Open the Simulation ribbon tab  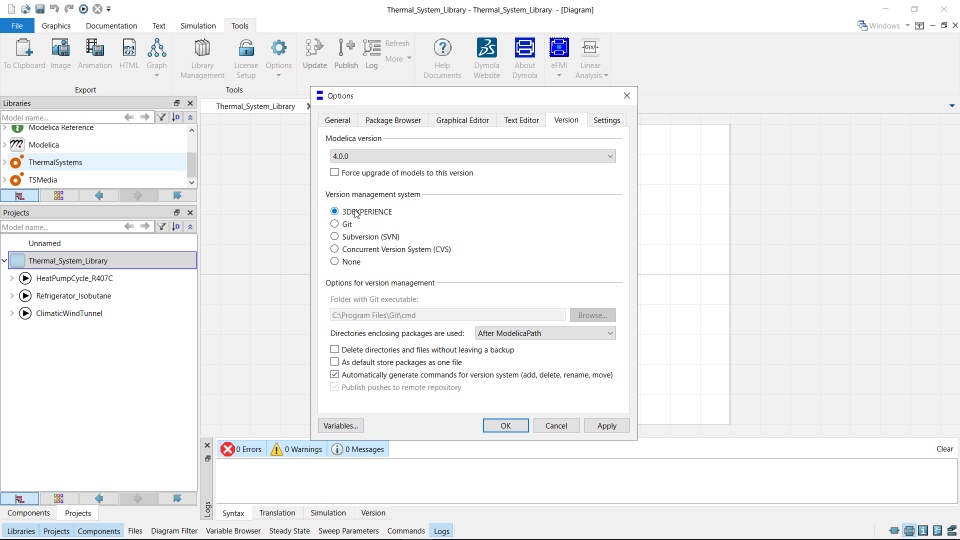pos(198,26)
